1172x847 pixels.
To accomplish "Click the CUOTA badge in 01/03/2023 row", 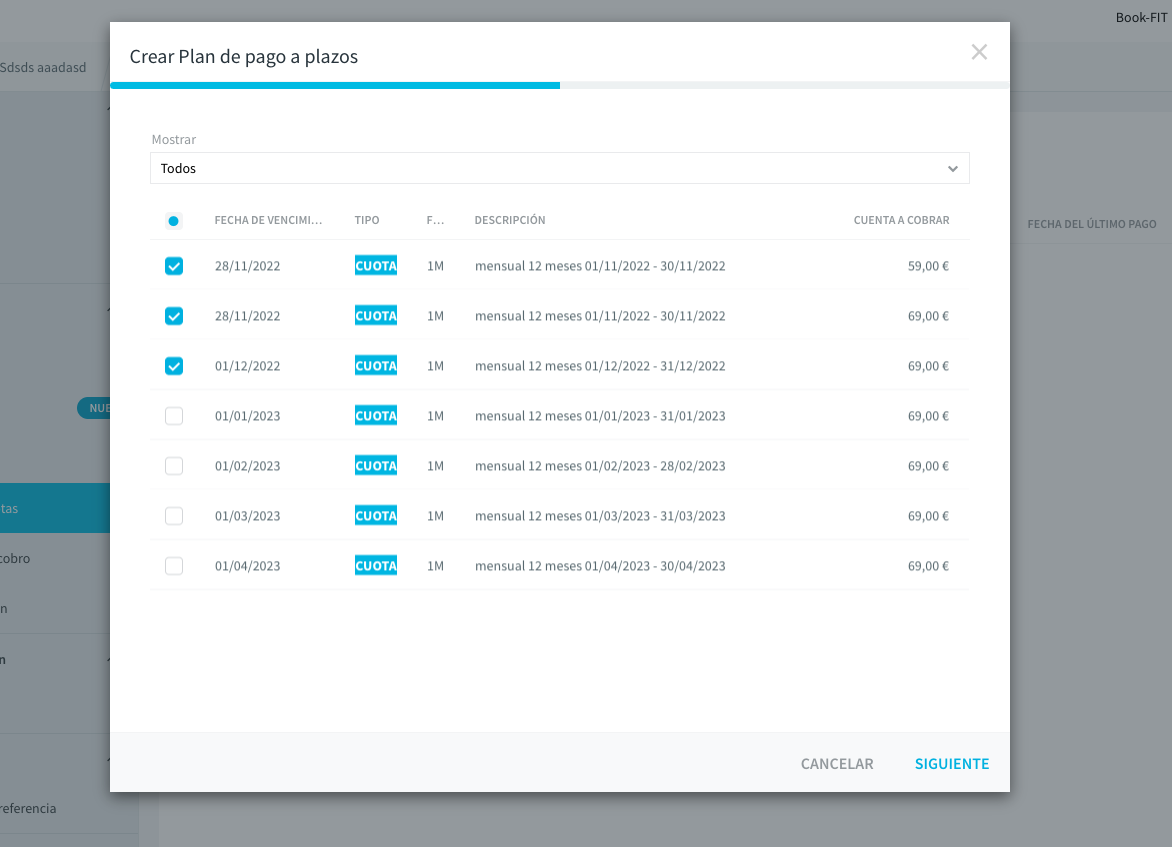I will point(376,516).
